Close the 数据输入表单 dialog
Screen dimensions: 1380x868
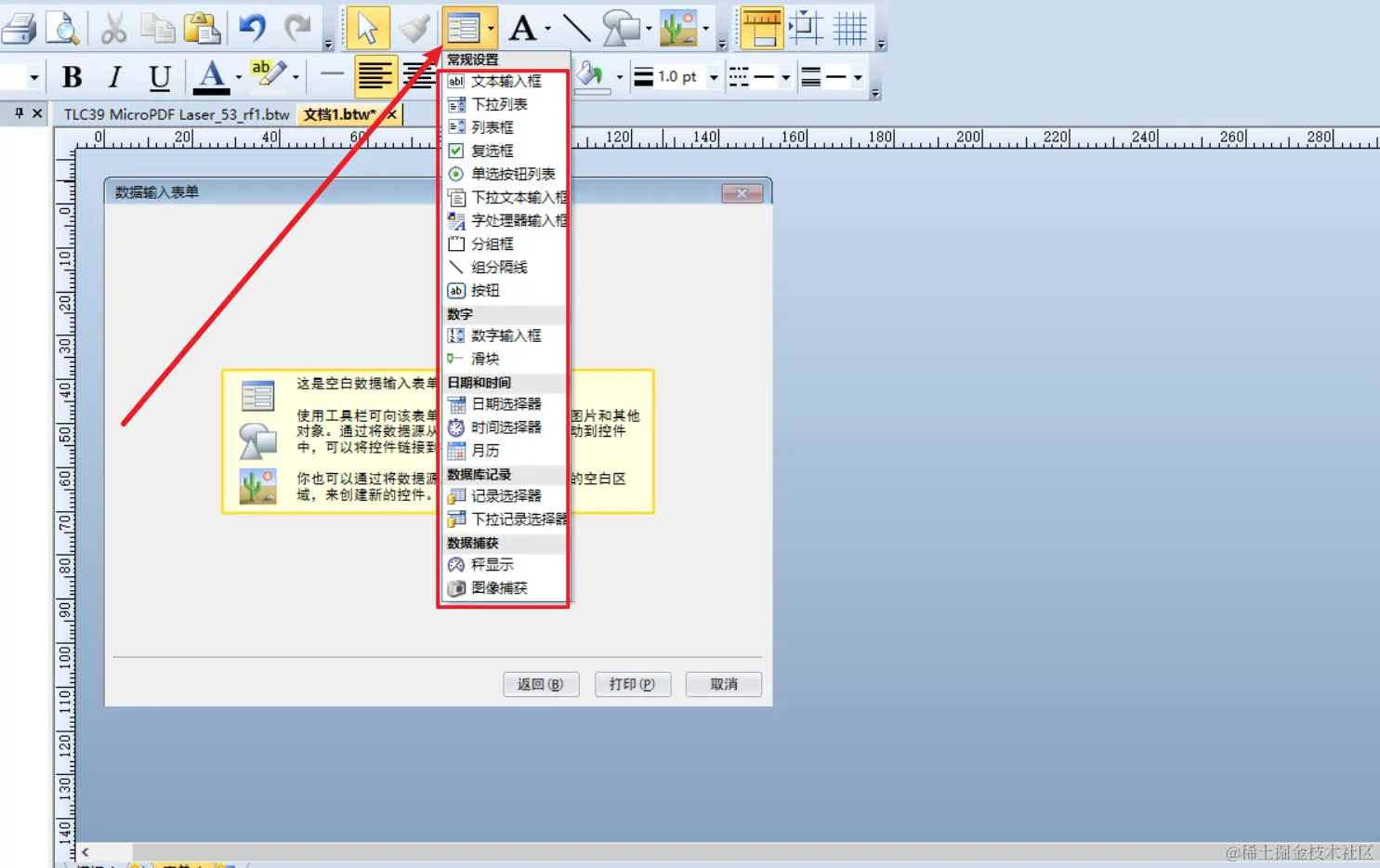pos(742,192)
